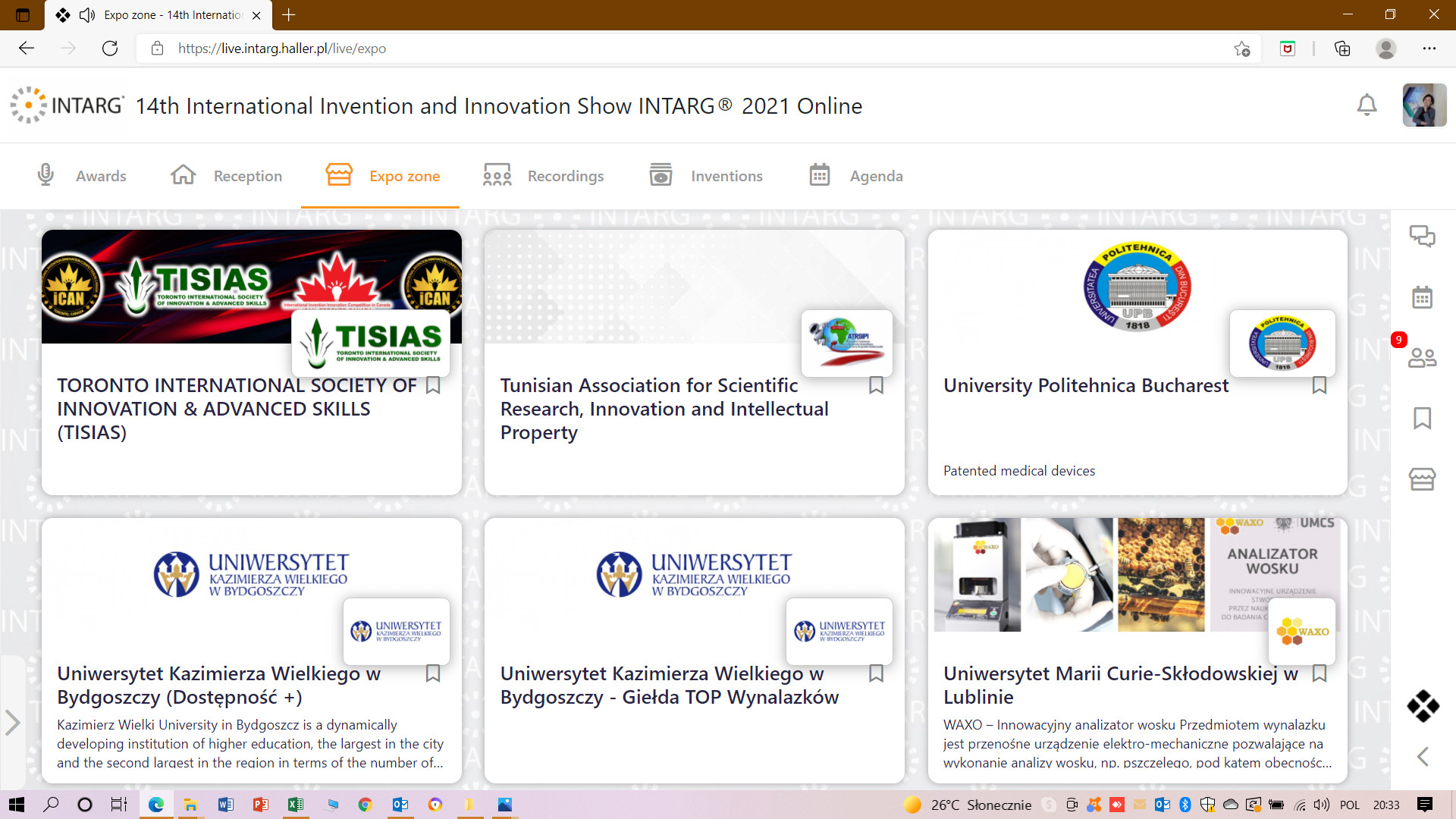Select the Expo zone tab

click(381, 176)
